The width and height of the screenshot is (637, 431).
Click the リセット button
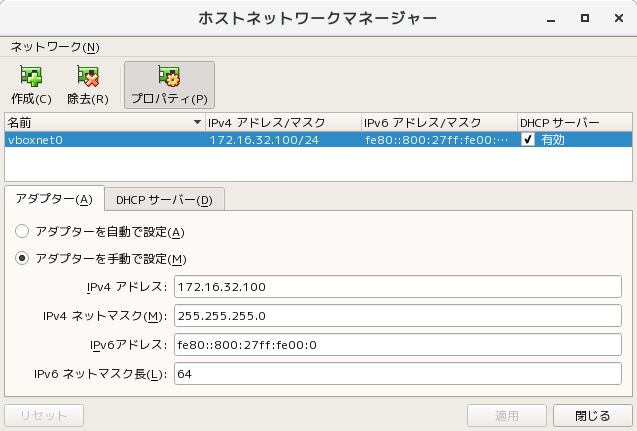pyautogui.click(x=44, y=416)
